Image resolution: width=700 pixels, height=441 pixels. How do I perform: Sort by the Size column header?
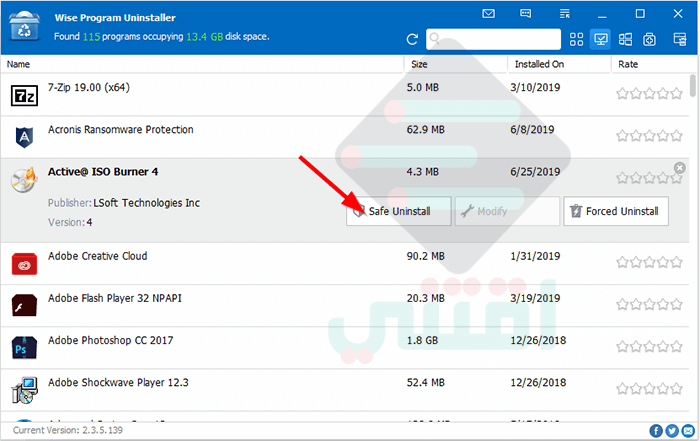pyautogui.click(x=456, y=64)
